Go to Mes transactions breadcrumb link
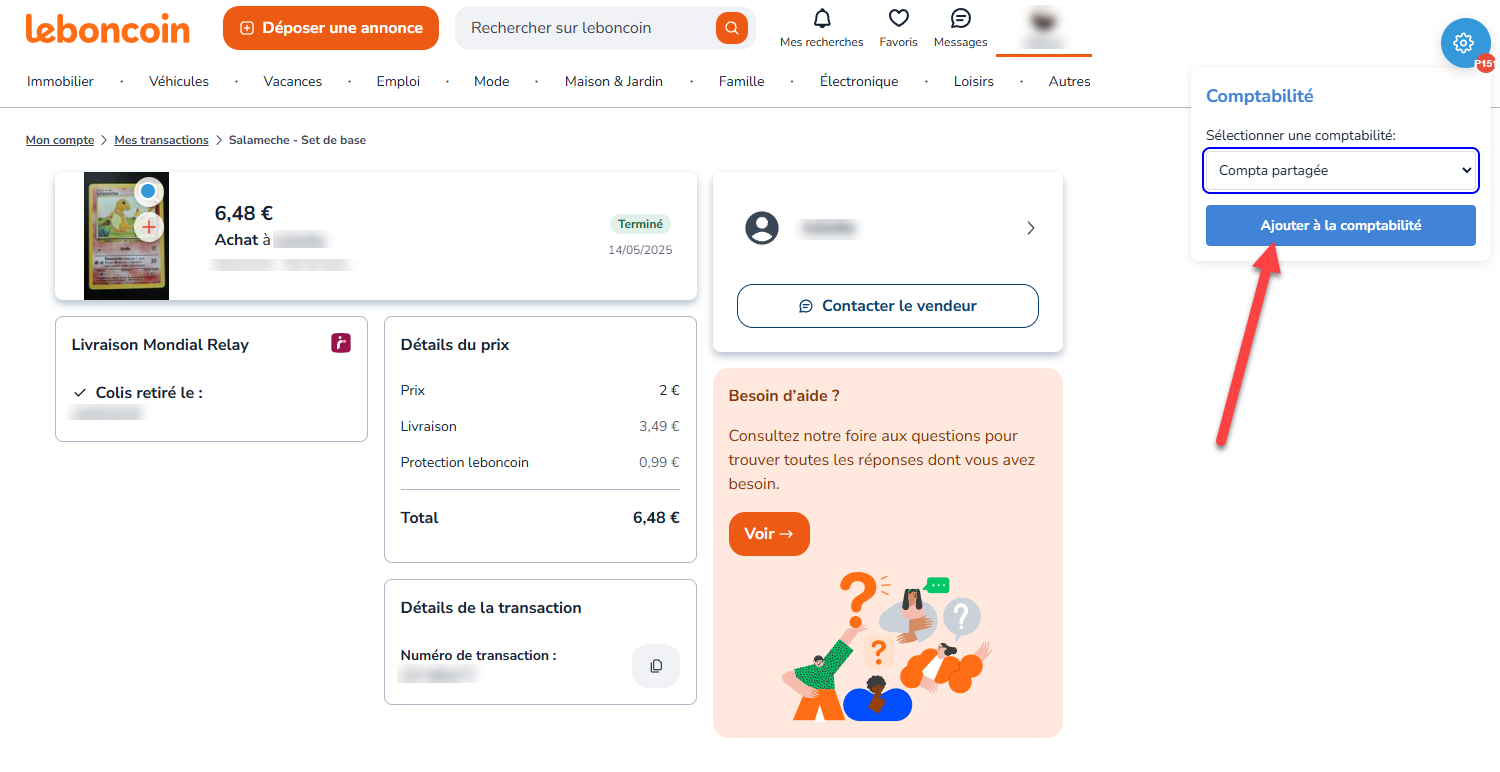 tap(161, 140)
